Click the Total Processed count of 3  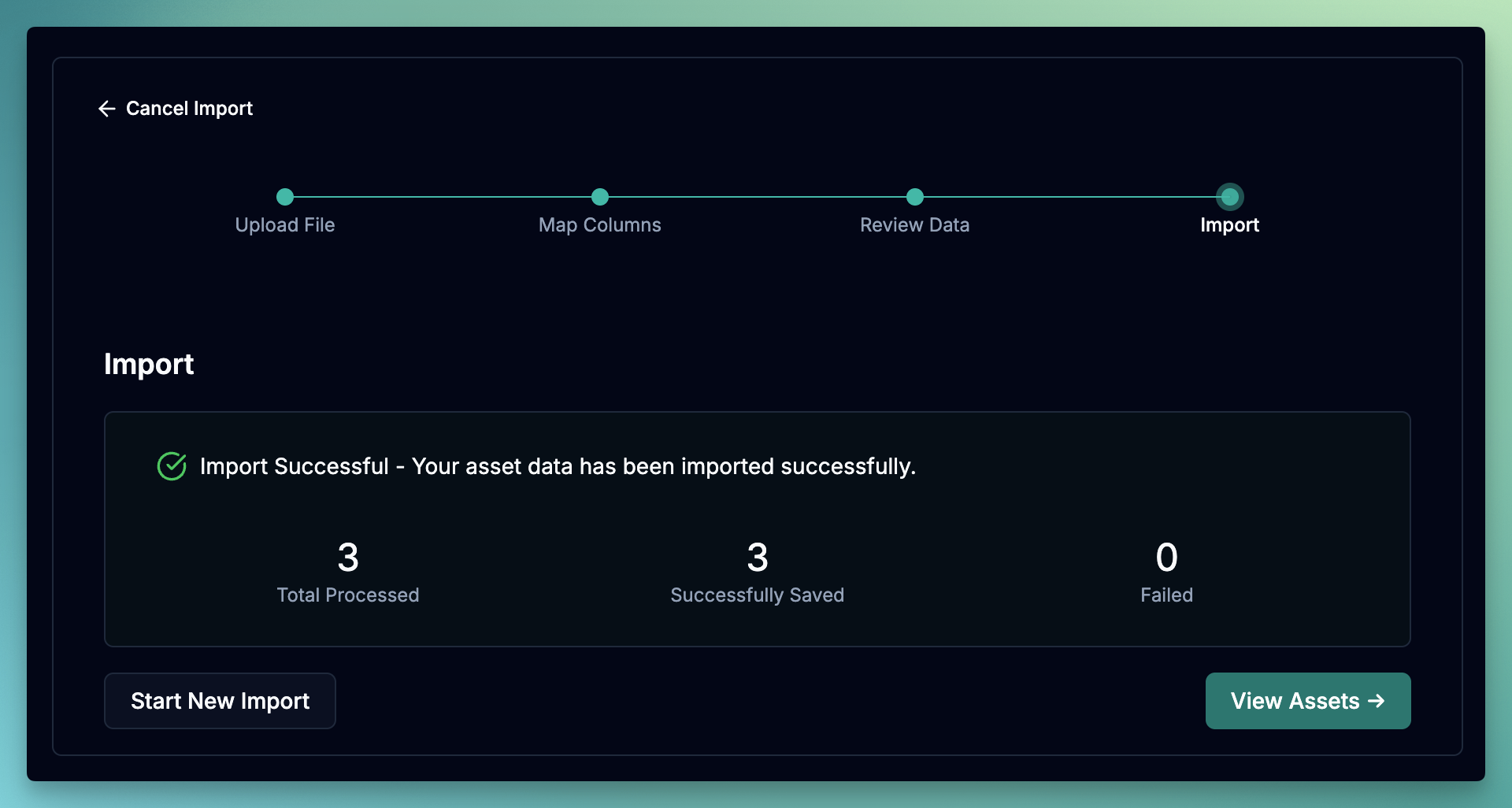[347, 557]
